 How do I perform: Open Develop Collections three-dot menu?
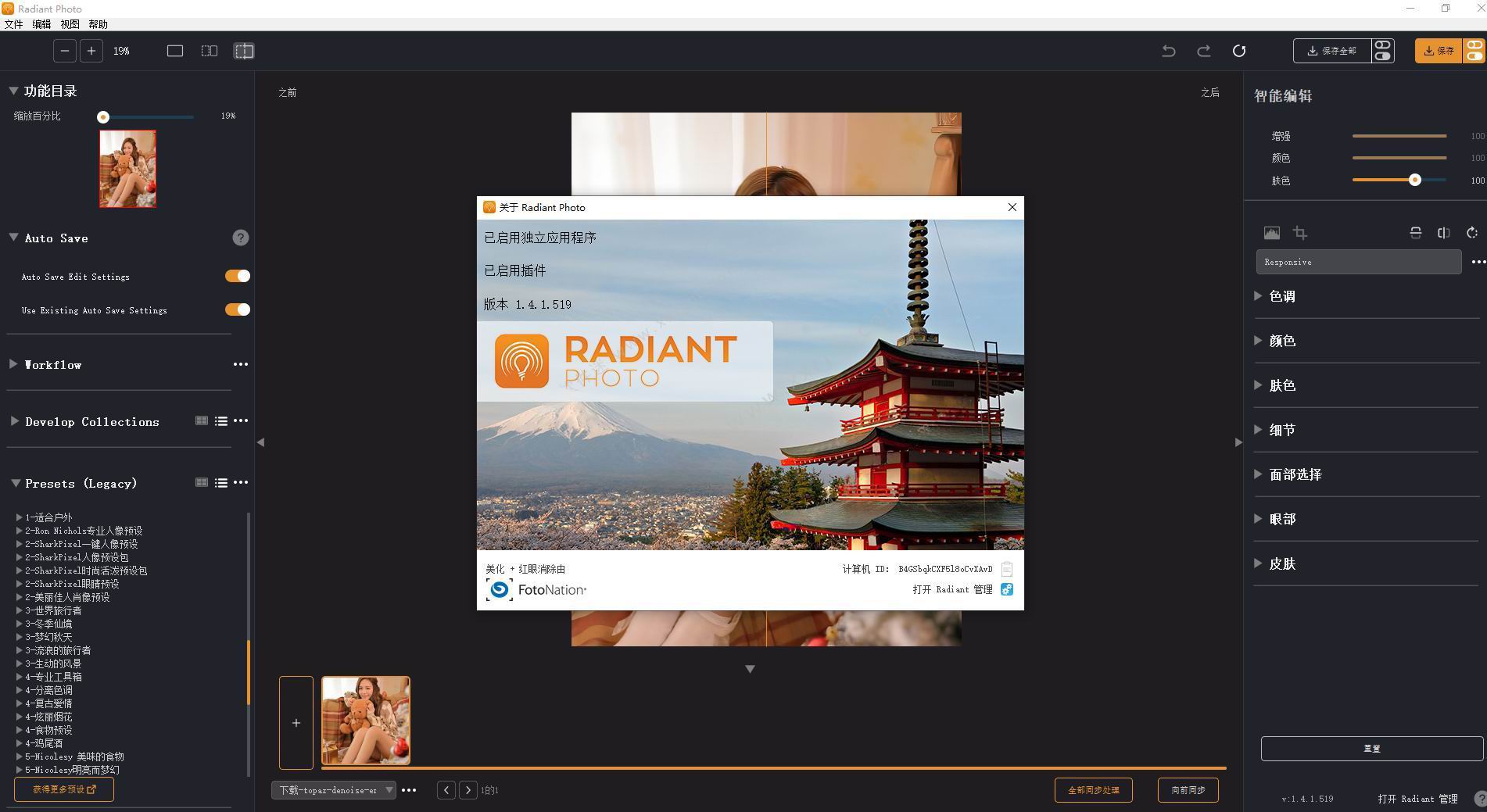point(241,420)
